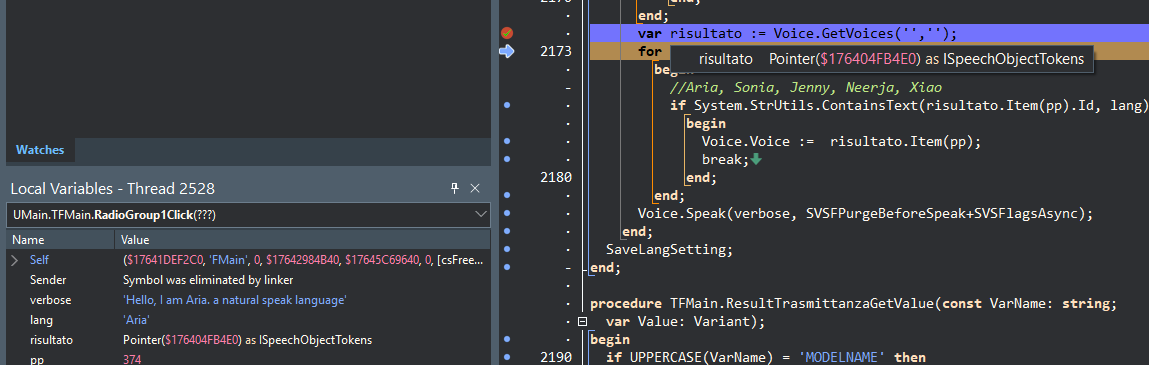Click the value 374 of pp
The width and height of the screenshot is (1149, 365).
[x=132, y=360]
